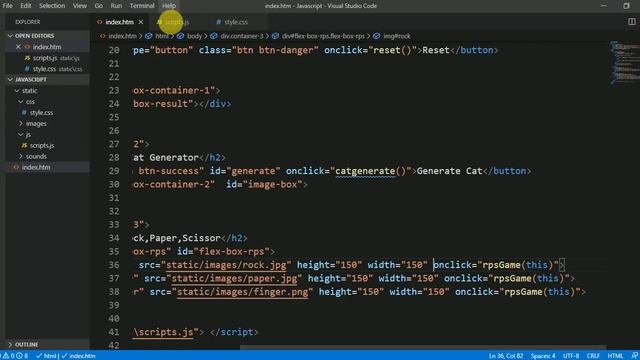This screenshot has height=360, width=640.
Task: Open the Run menu
Action: [x=116, y=6]
